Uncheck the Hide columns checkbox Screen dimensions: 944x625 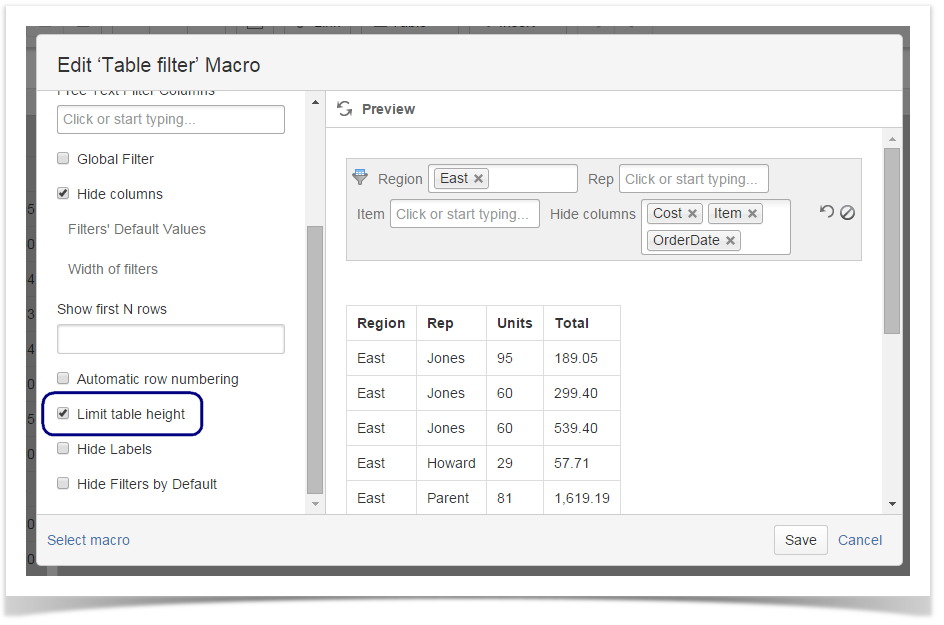tap(63, 194)
